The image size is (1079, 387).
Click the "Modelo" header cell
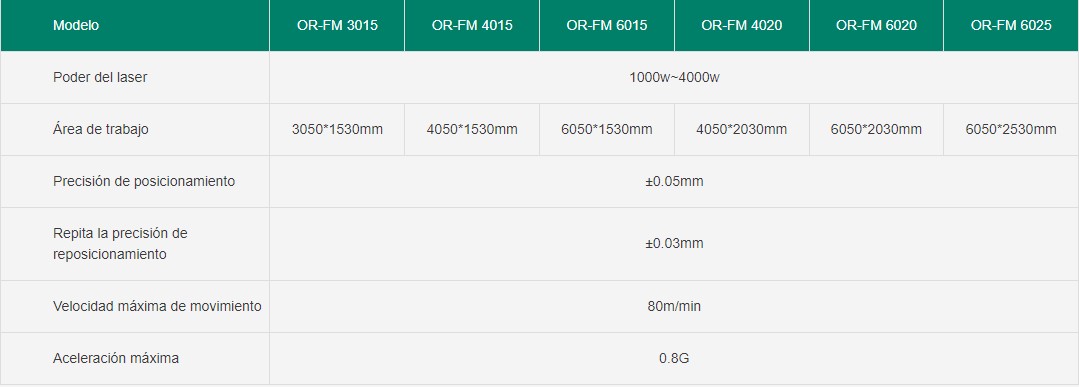135,25
